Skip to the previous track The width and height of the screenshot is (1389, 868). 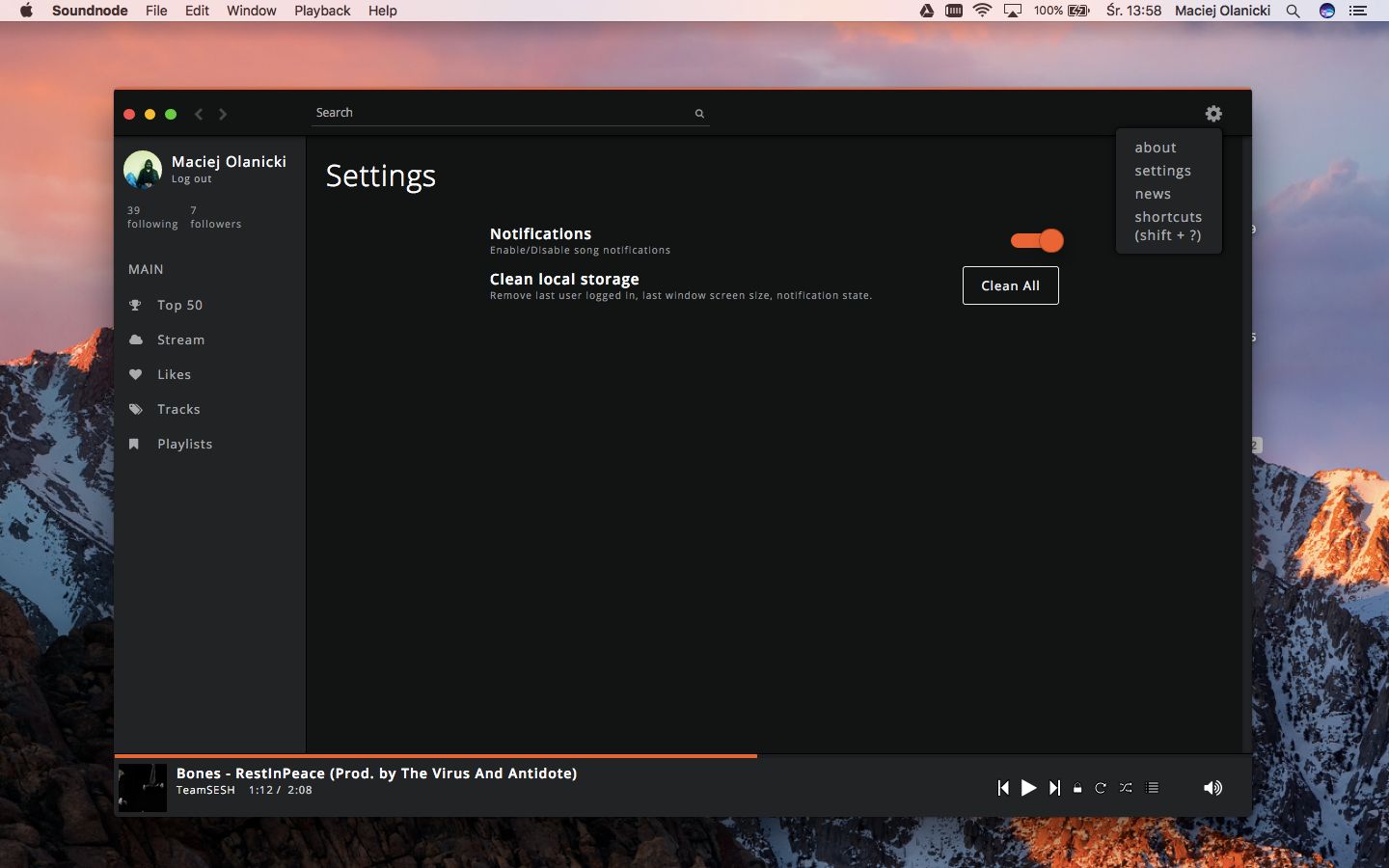[x=1003, y=788]
